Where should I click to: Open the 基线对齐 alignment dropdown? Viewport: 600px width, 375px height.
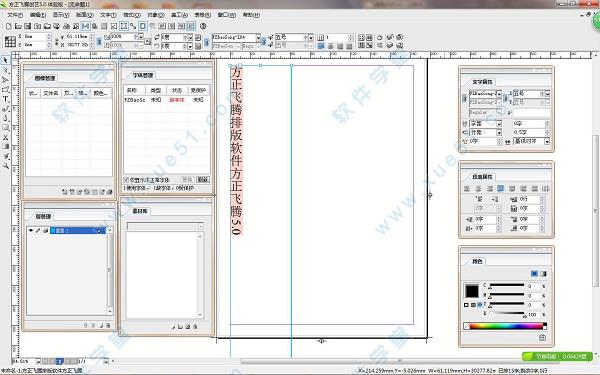point(547,141)
